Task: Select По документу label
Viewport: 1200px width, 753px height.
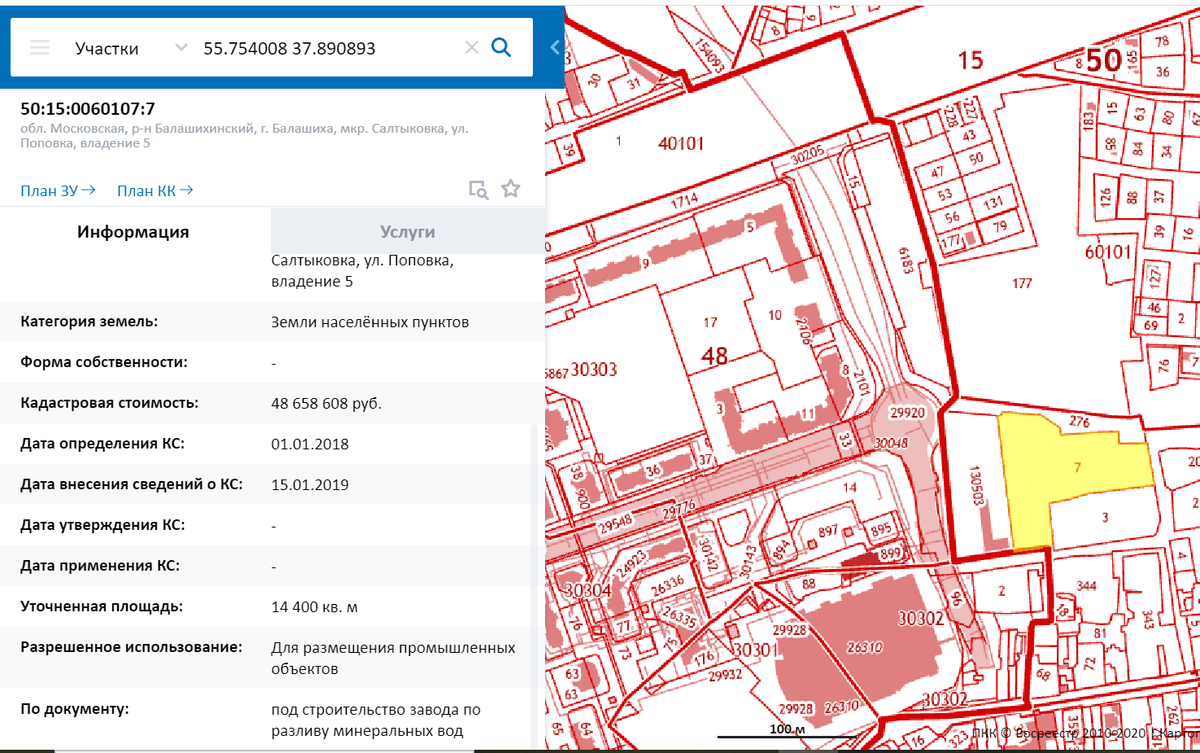Action: [75, 709]
